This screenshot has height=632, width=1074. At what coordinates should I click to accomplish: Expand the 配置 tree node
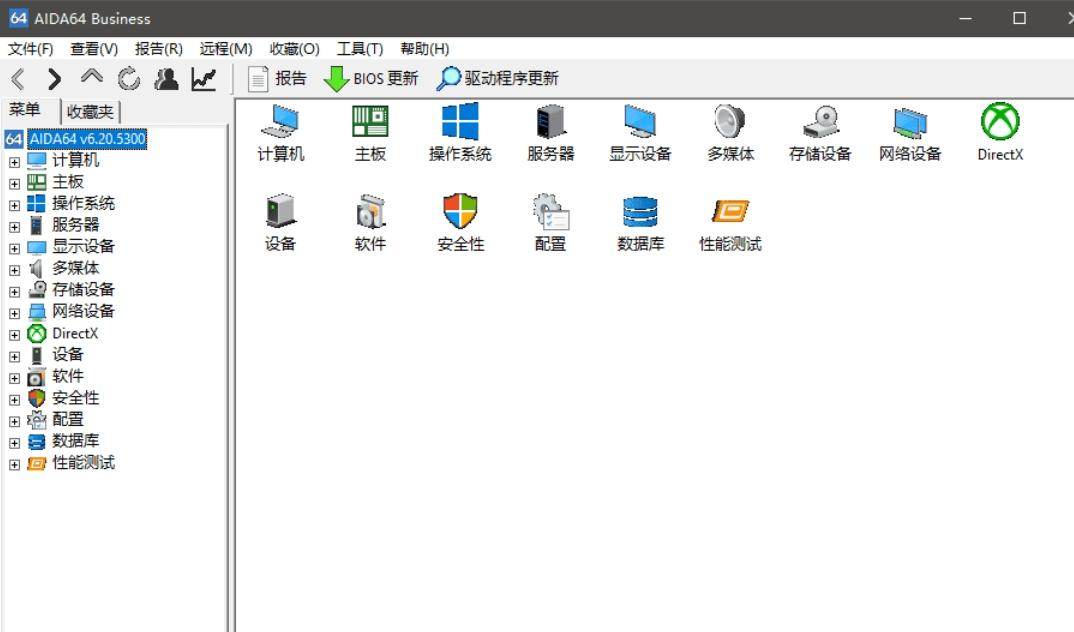pyautogui.click(x=14, y=421)
